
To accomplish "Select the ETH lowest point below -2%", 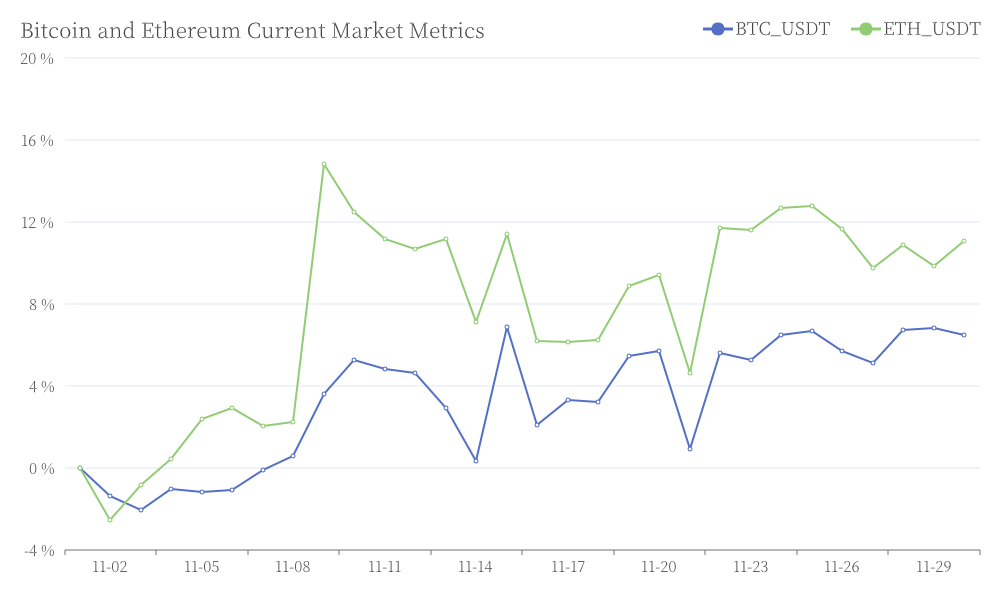I will (x=110, y=520).
